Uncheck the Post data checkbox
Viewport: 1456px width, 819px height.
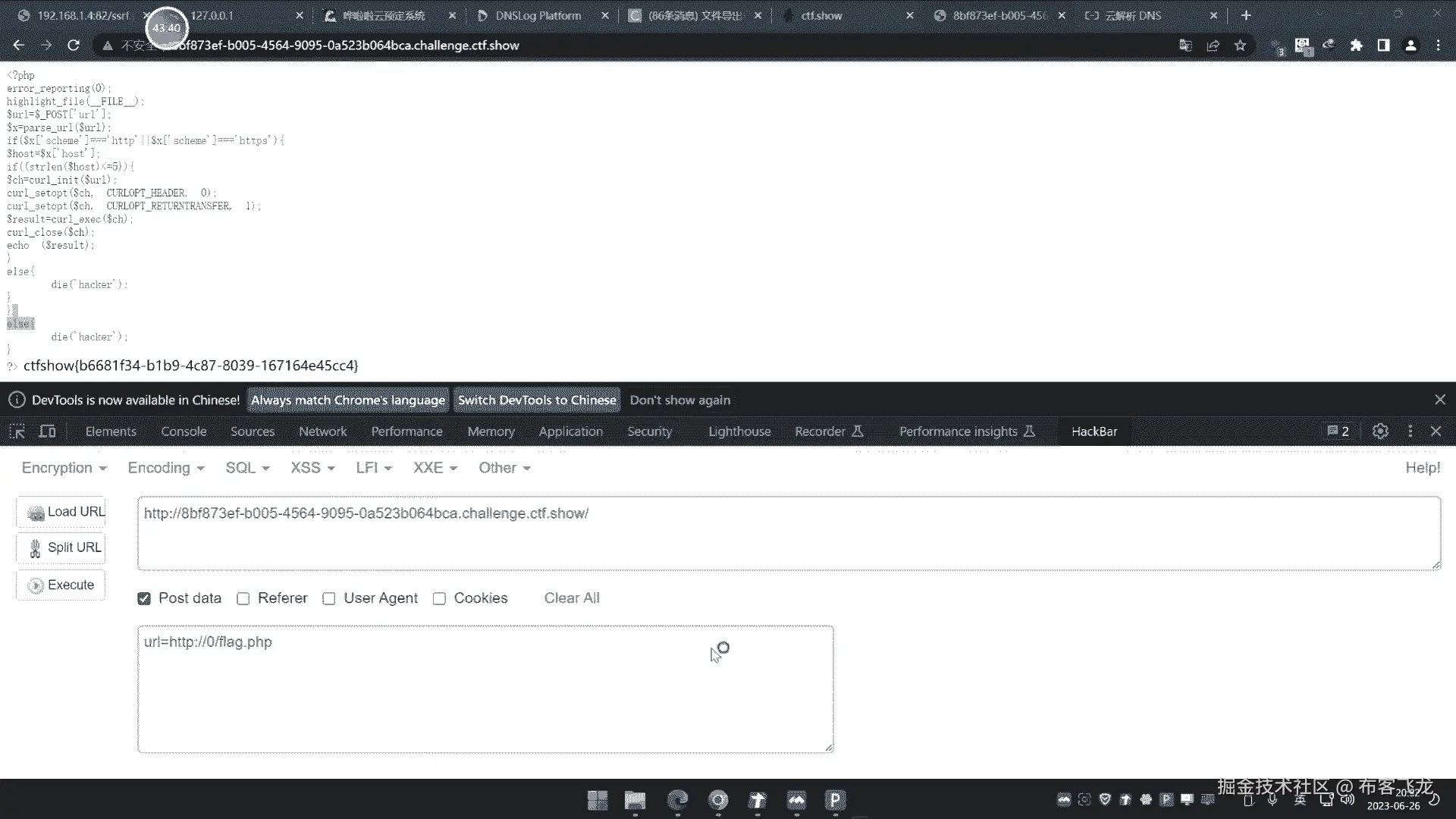(x=144, y=598)
